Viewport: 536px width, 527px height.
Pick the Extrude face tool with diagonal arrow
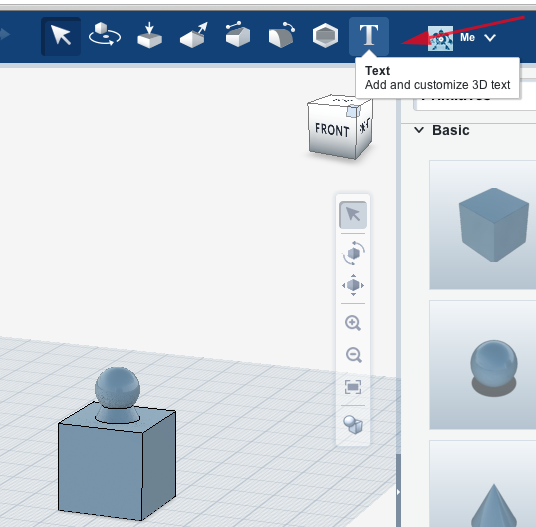(x=193, y=35)
